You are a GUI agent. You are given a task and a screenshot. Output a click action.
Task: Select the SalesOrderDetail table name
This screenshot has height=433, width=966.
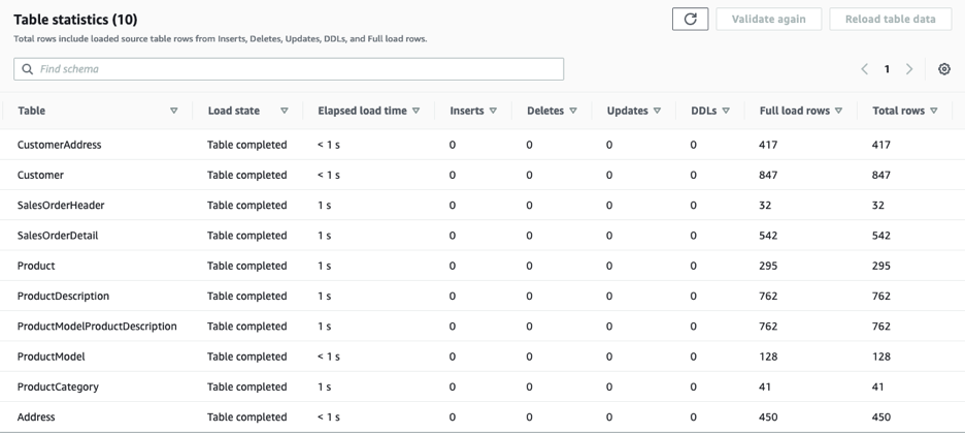click(x=57, y=235)
